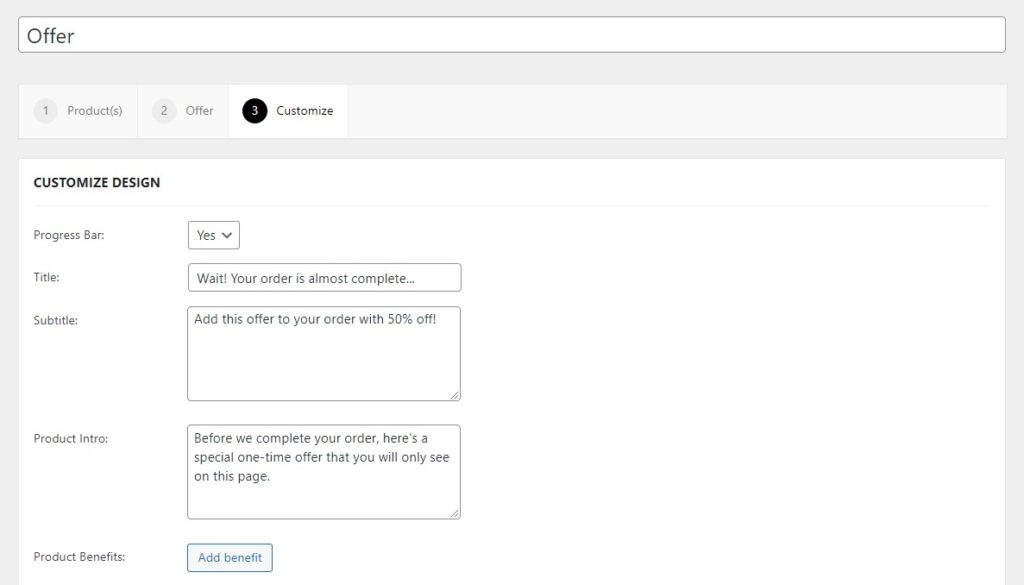Image resolution: width=1024 pixels, height=585 pixels.
Task: Click the resize grip on the Subtitle box
Action: tap(455, 398)
